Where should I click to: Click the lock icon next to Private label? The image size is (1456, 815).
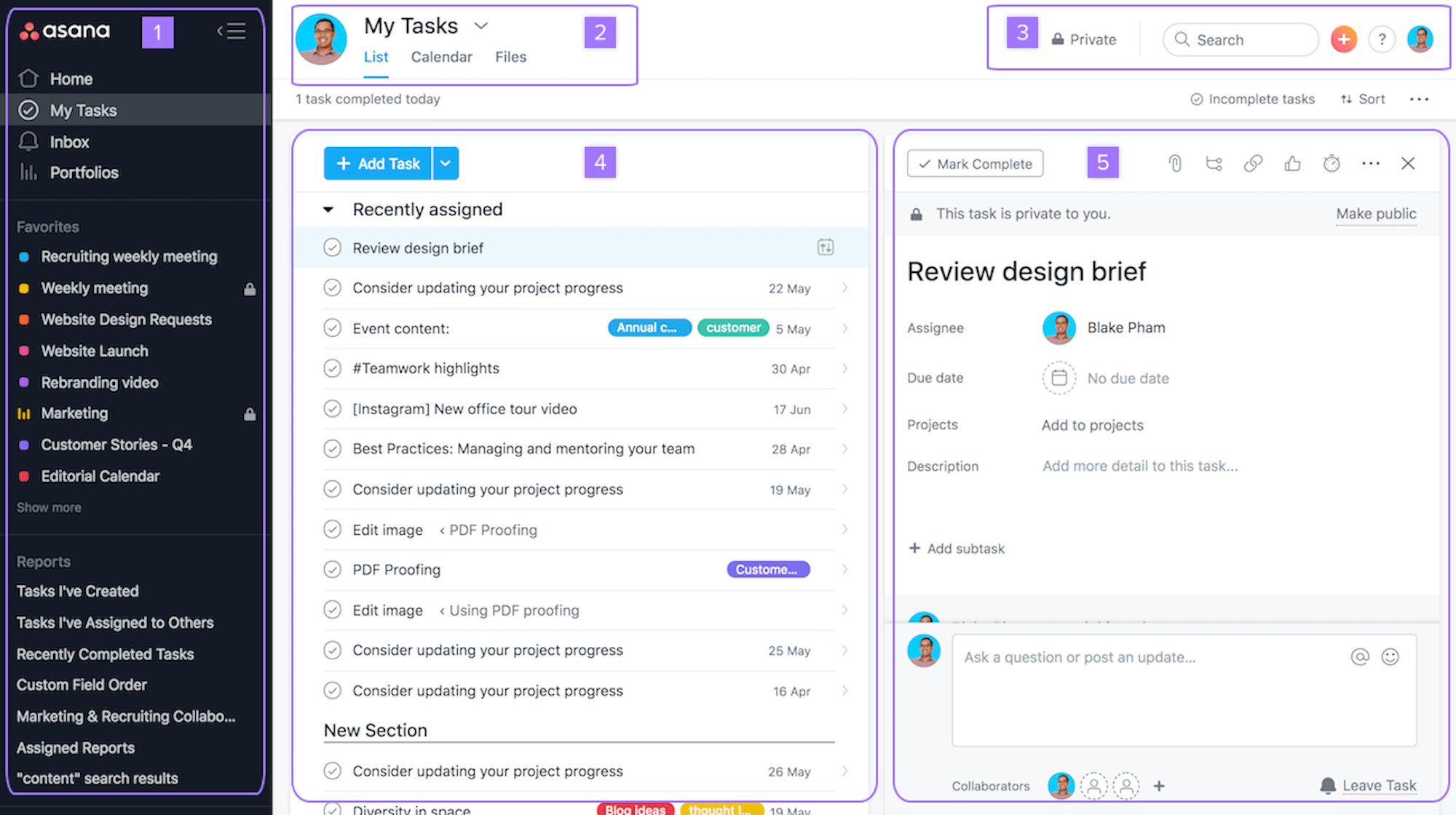1057,38
